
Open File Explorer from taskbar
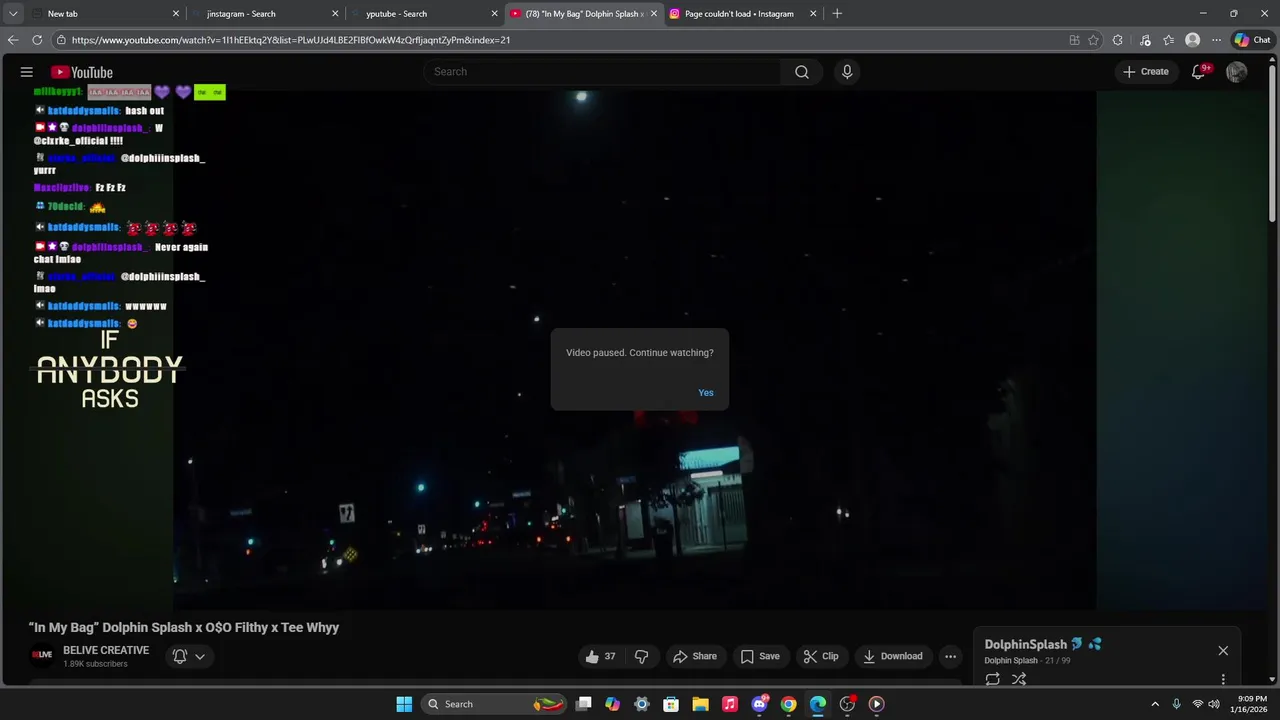(701, 704)
